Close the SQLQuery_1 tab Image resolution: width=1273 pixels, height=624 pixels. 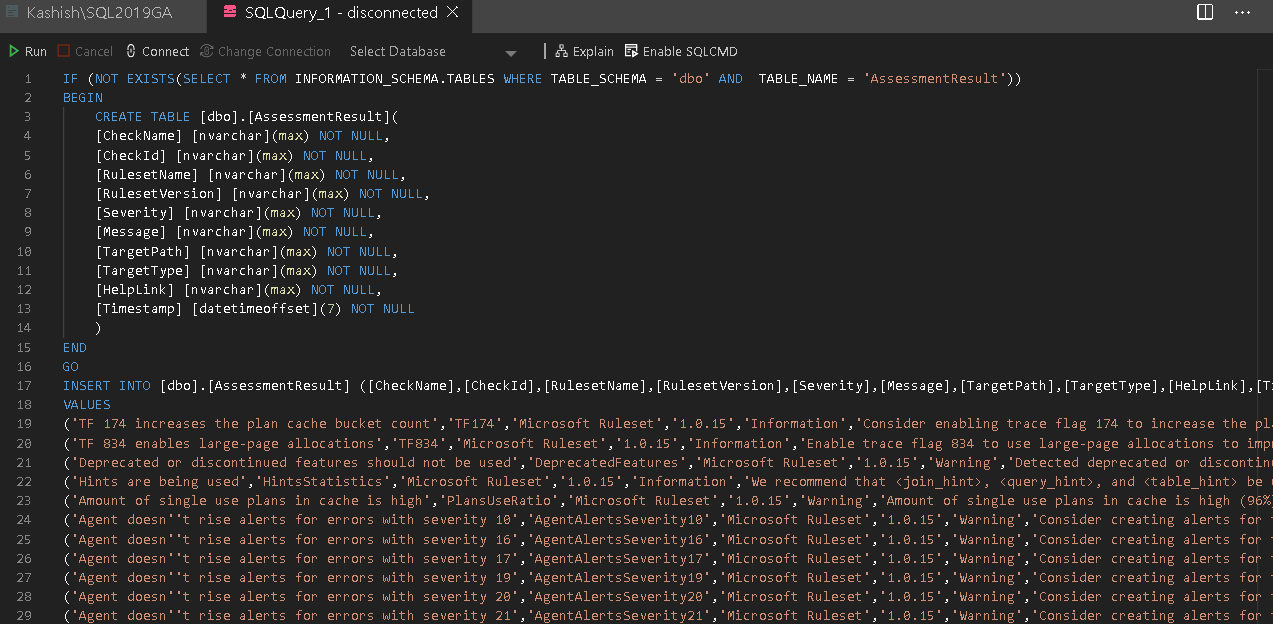pos(453,13)
